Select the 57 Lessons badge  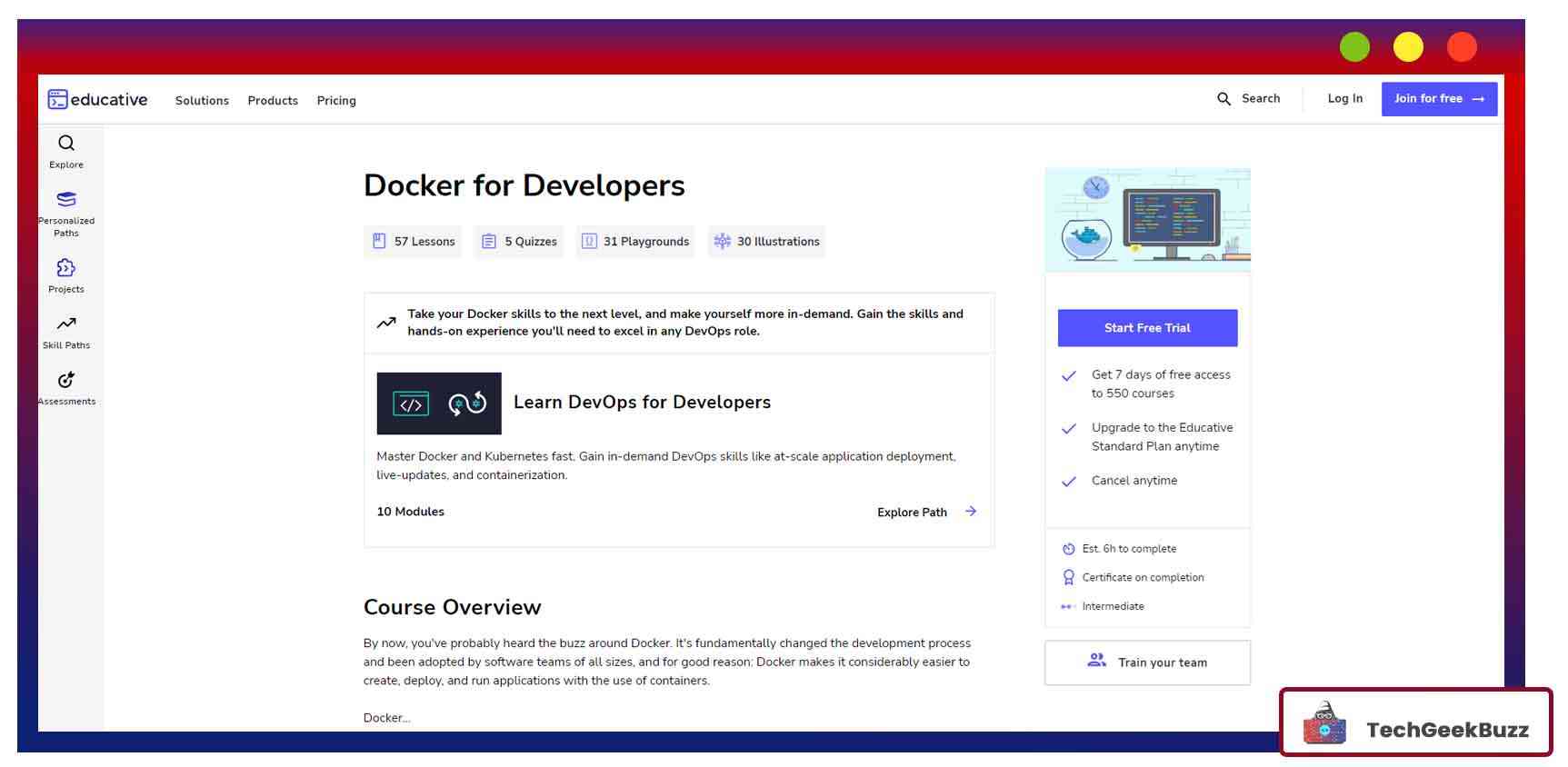414,242
